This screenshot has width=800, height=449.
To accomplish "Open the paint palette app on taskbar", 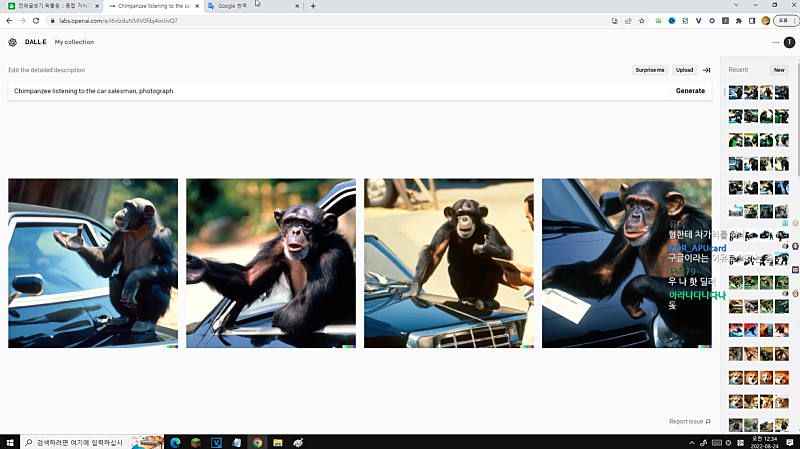I will [298, 442].
